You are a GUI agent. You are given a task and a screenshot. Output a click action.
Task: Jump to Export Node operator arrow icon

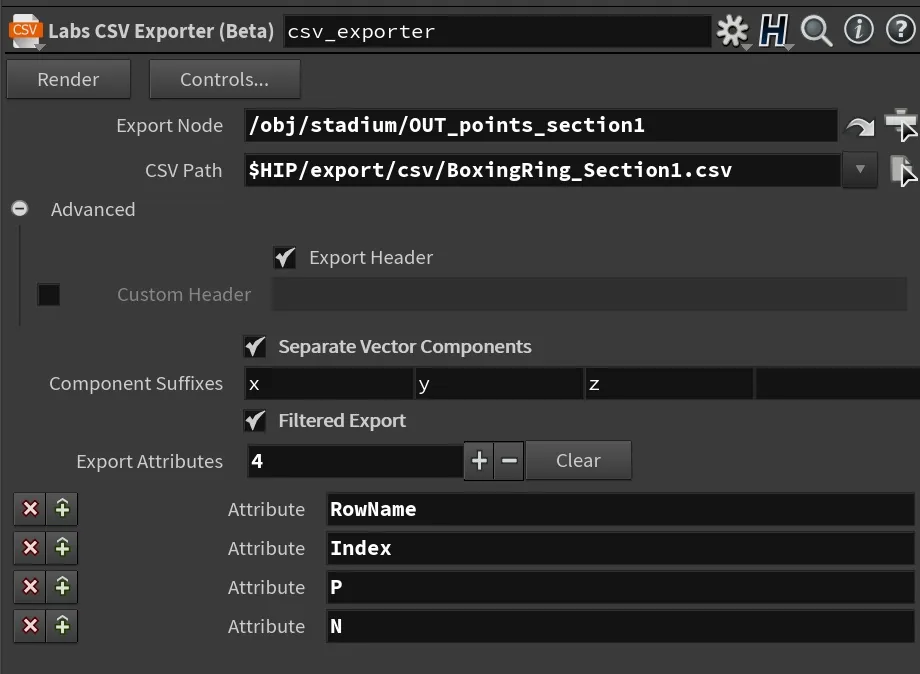(x=860, y=126)
